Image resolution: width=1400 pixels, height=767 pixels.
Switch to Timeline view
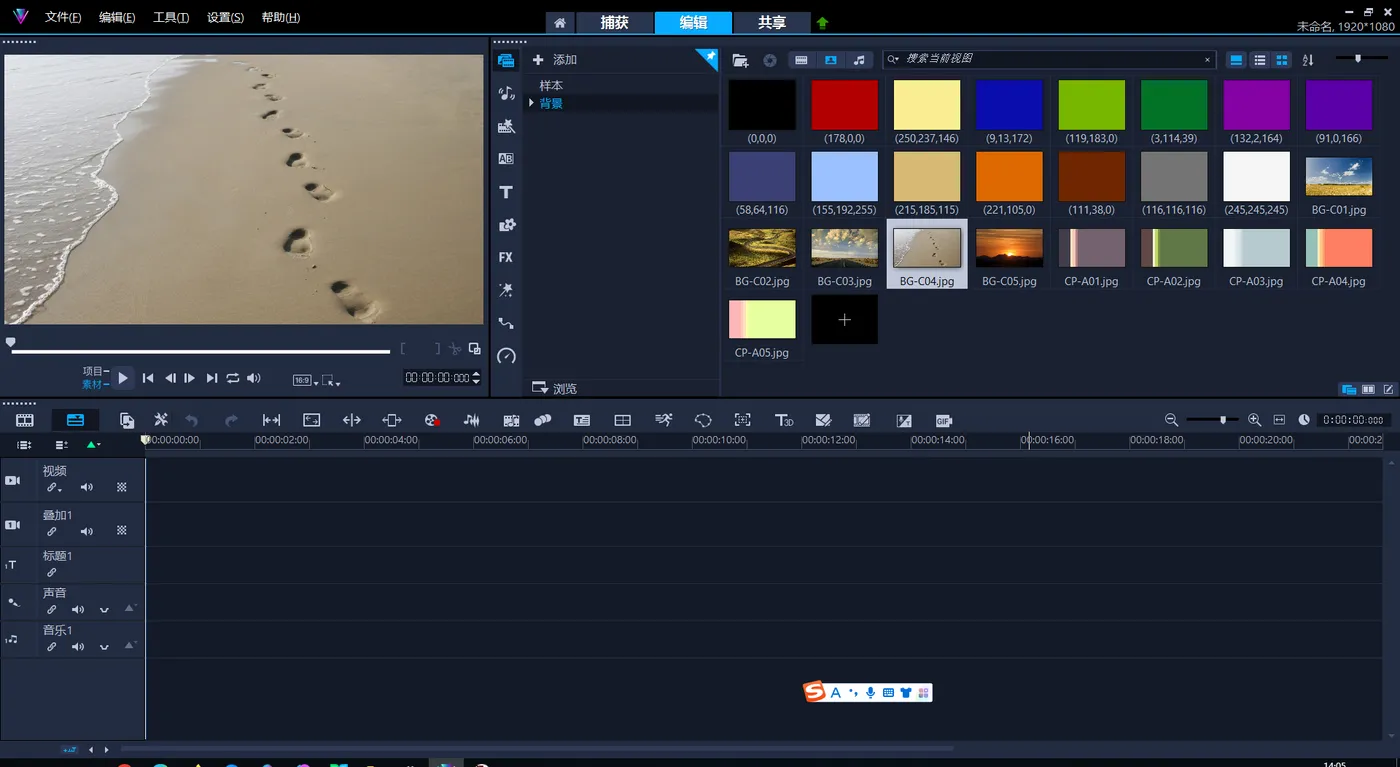[75, 420]
